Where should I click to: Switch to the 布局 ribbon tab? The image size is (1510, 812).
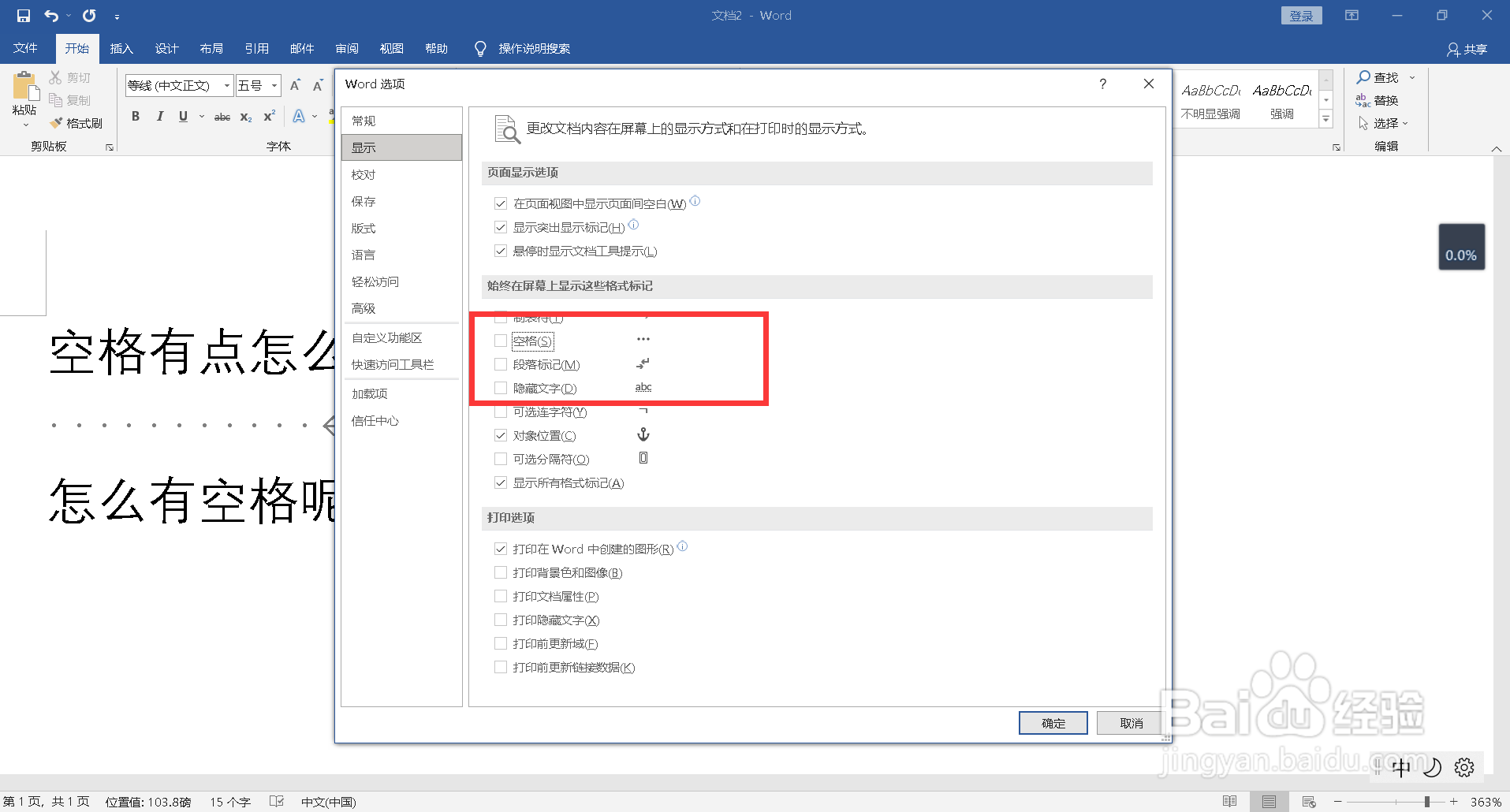211,49
